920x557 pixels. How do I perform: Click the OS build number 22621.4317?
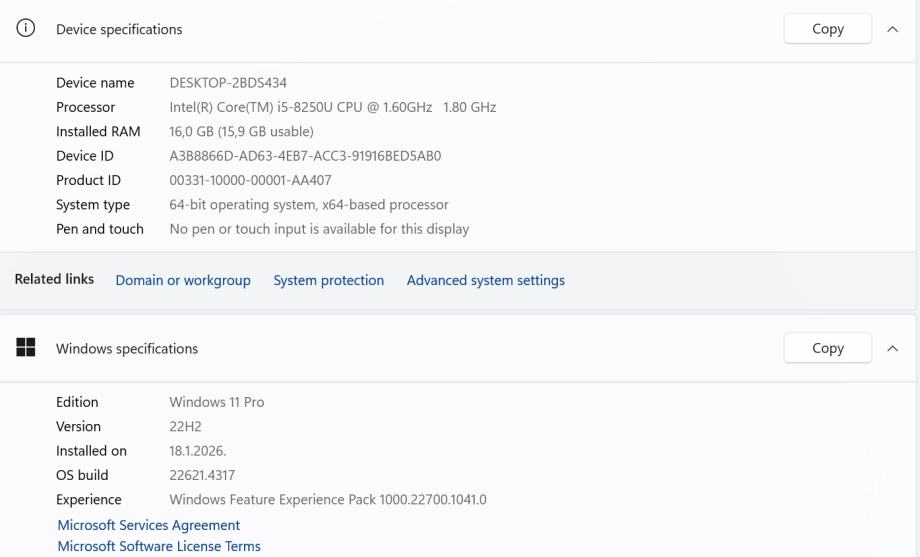[202, 475]
